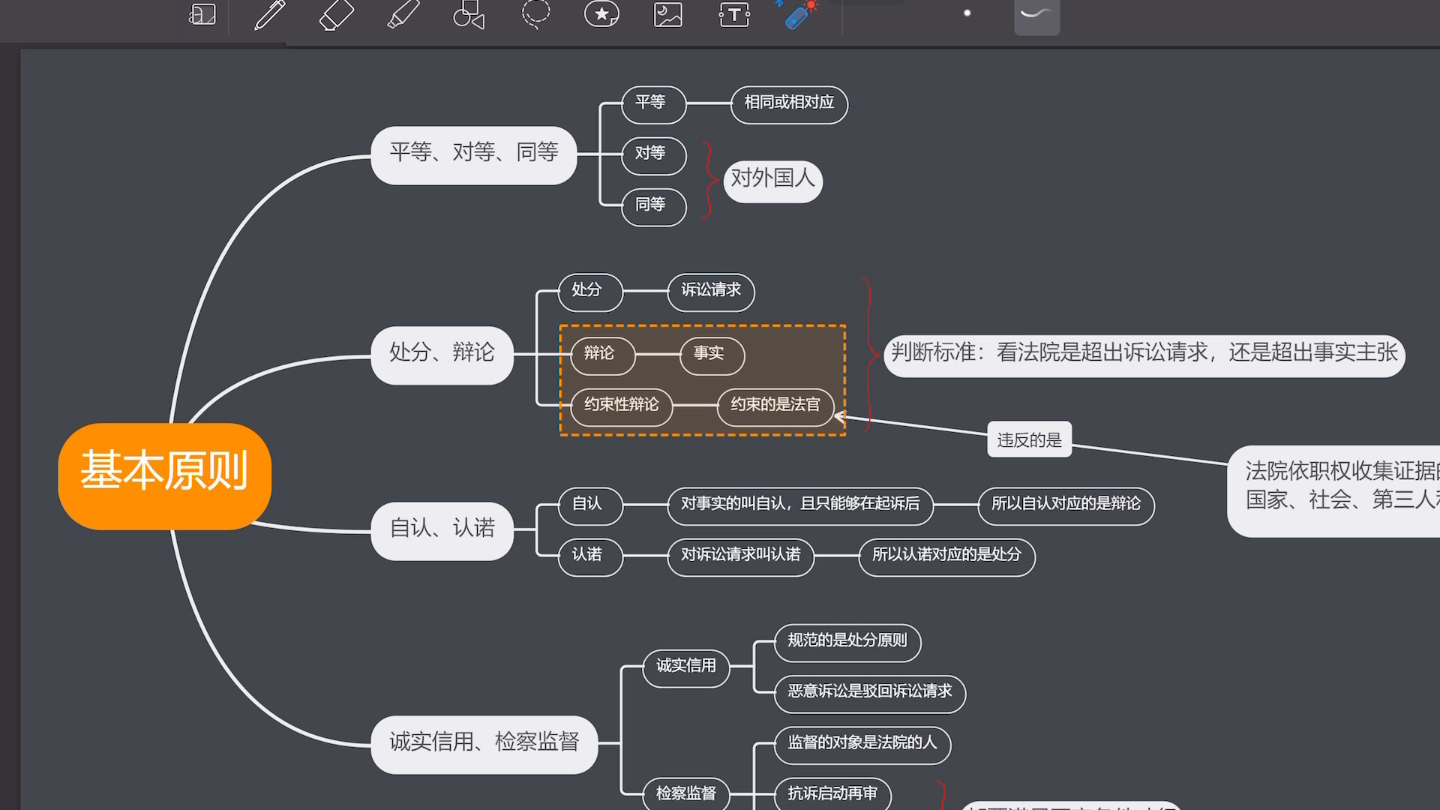Select the 对等 child node
Viewport: 1440px width, 810px height.
654,155
